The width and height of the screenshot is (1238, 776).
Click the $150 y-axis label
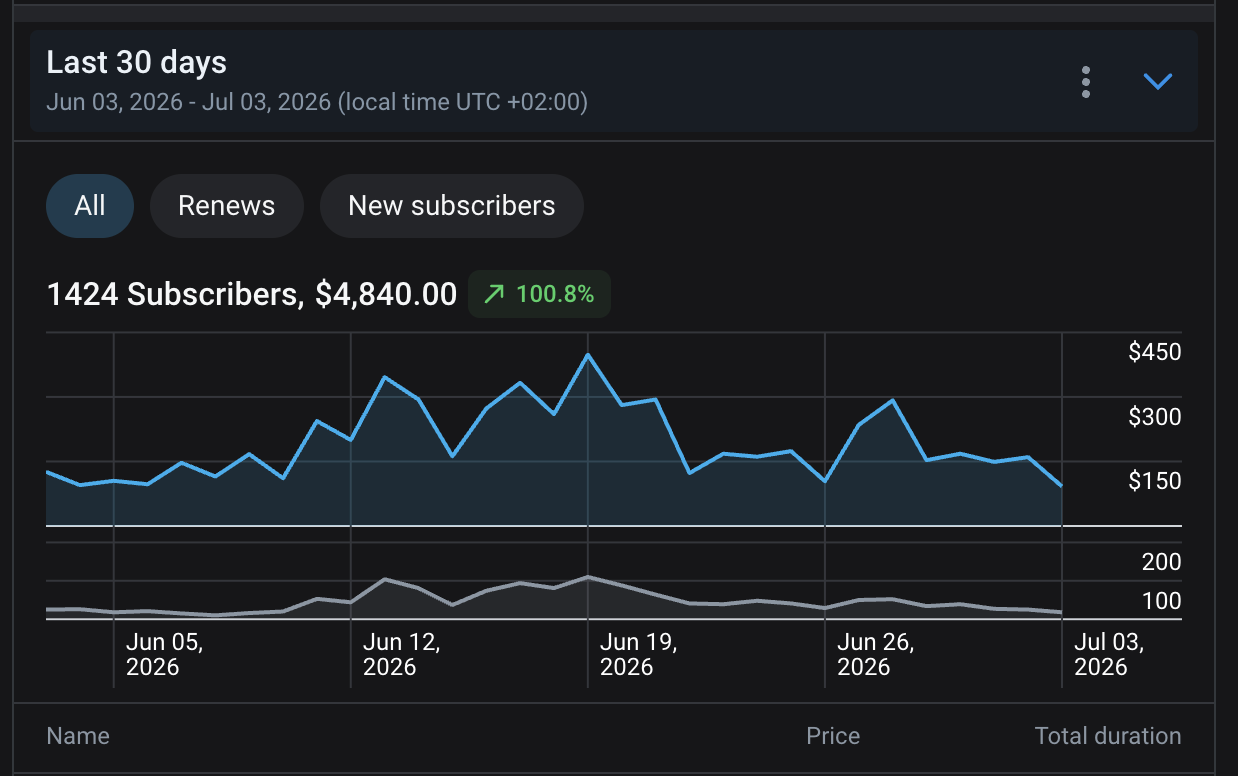(x=1155, y=481)
